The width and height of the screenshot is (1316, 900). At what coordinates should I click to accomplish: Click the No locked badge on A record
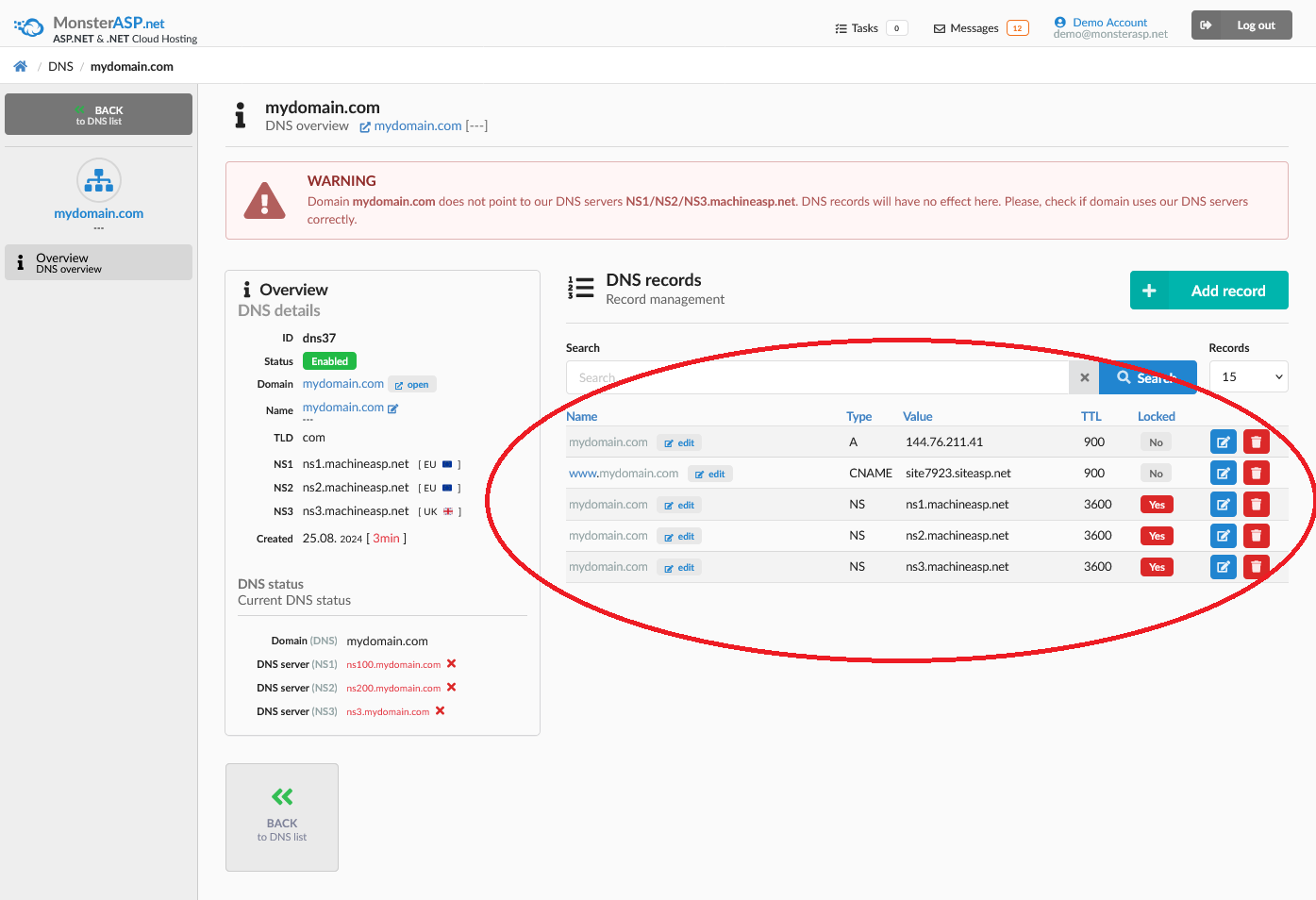[x=1156, y=442]
